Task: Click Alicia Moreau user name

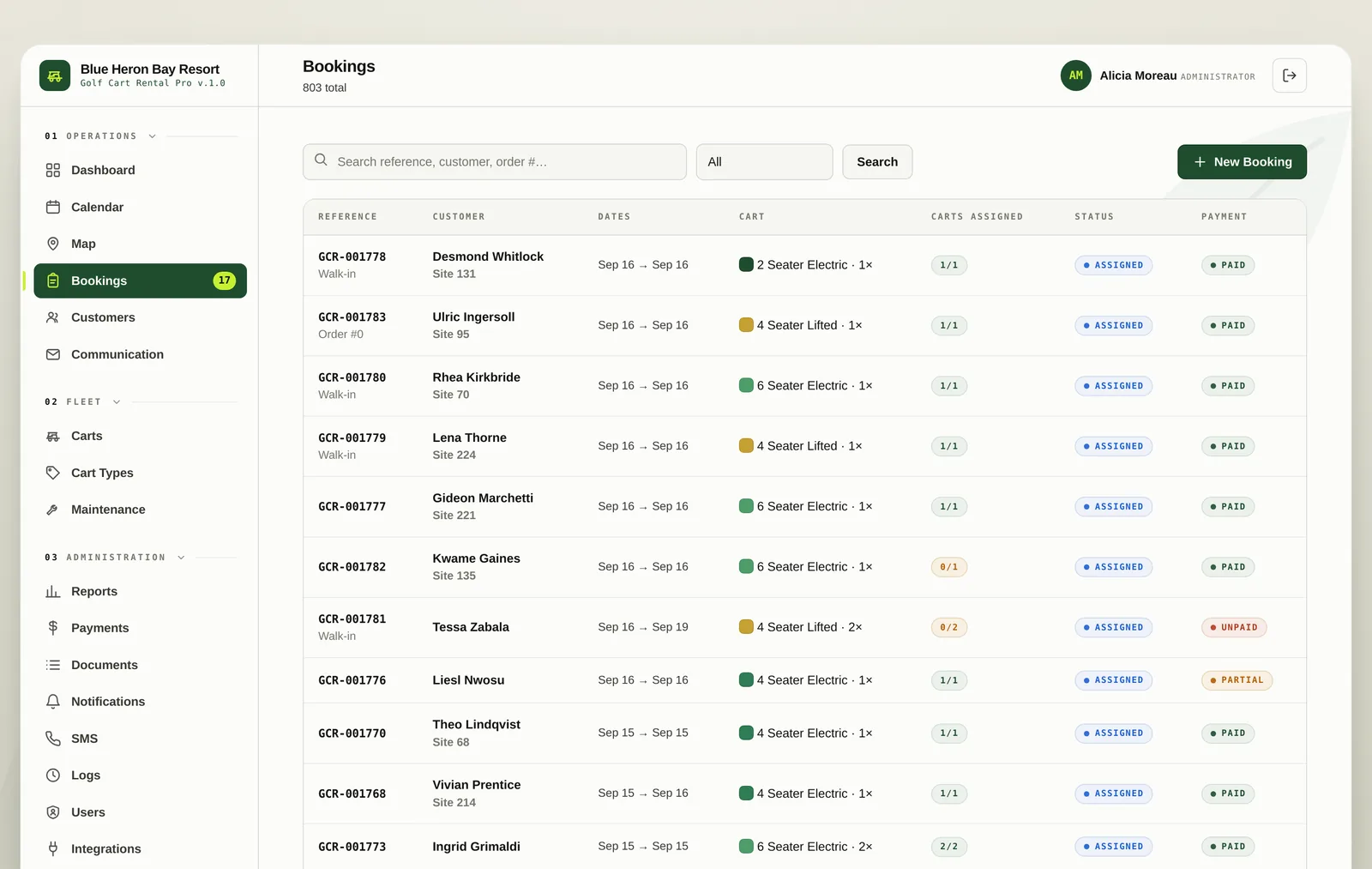Action: 1138,75
